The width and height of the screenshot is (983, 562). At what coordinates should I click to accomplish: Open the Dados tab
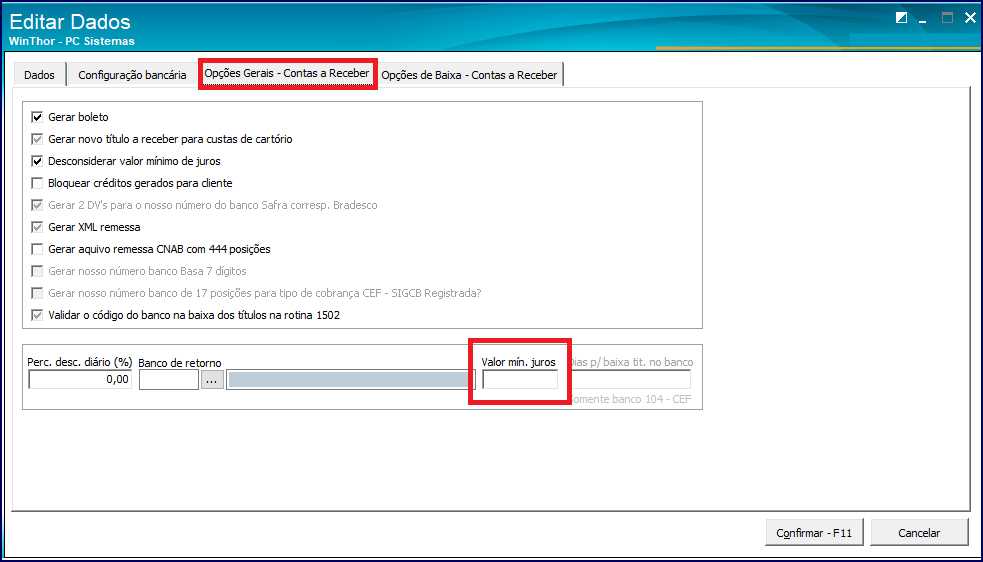[x=39, y=75]
